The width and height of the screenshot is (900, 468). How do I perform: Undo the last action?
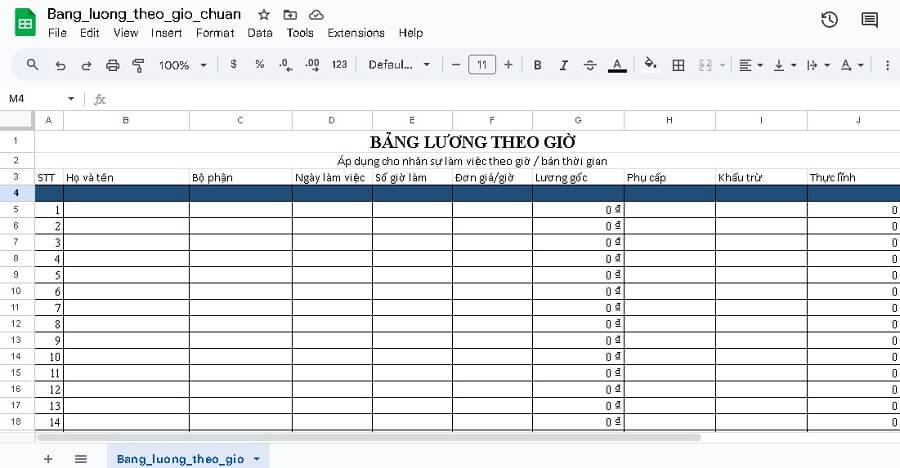pyautogui.click(x=60, y=65)
